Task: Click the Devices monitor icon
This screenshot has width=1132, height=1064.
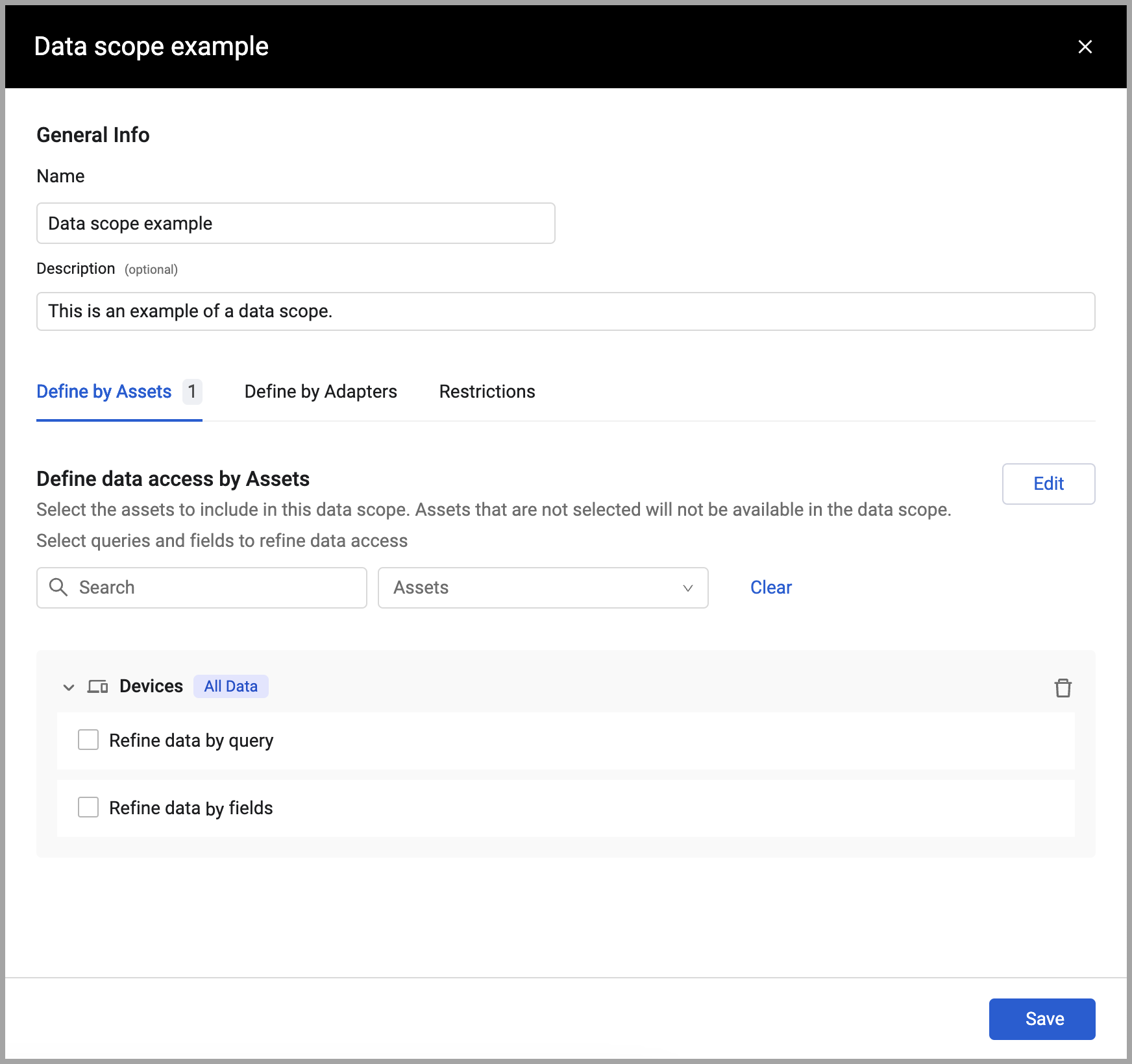Action: pyautogui.click(x=98, y=686)
